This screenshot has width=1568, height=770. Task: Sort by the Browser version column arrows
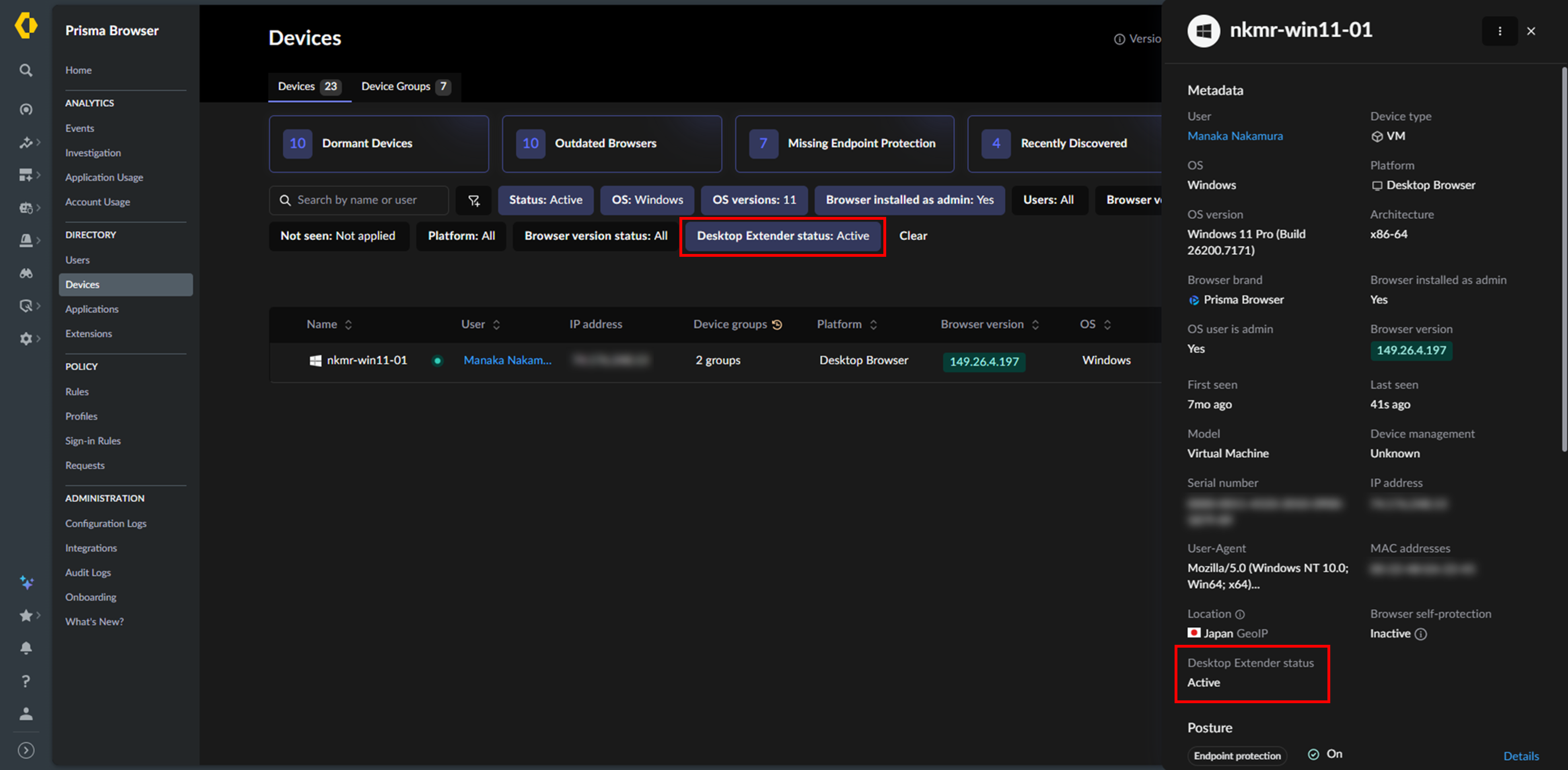pyautogui.click(x=1035, y=325)
